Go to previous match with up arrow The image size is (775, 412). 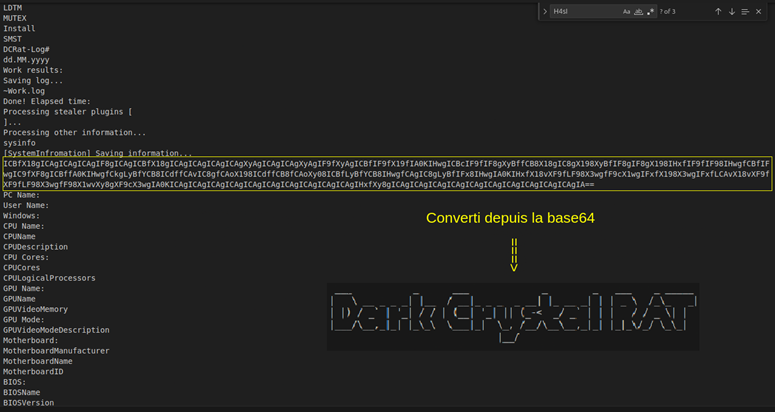tap(718, 11)
